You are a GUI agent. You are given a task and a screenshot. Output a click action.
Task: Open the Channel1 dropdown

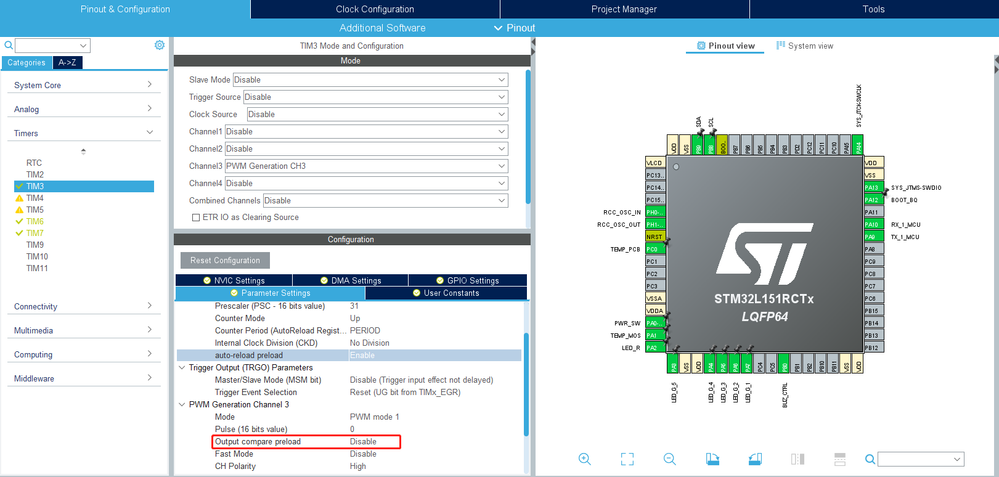coord(366,131)
